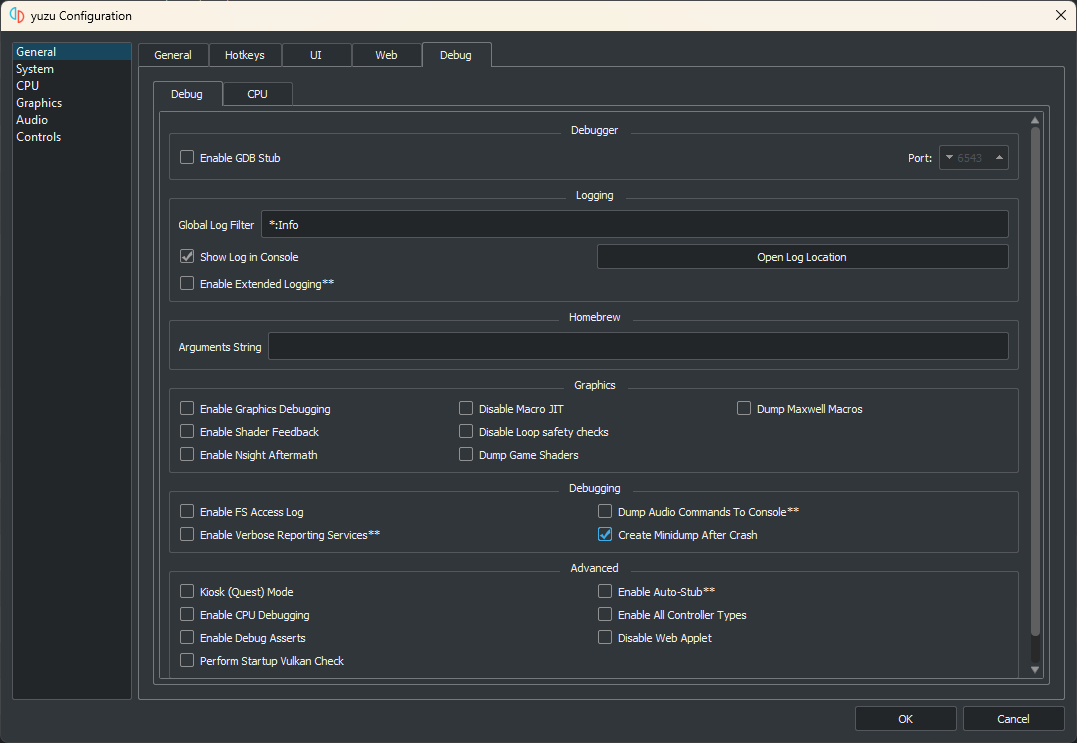Check Dump Audio Commands To Console
1077x743 pixels.
(x=605, y=511)
